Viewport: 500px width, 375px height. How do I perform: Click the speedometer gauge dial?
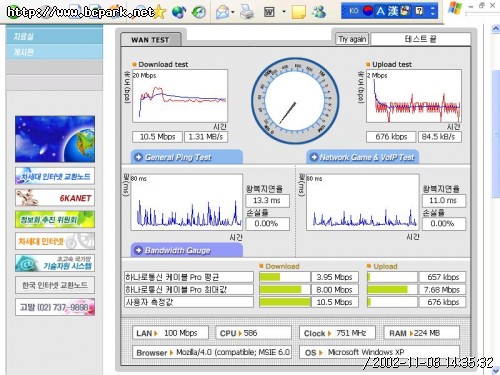(x=295, y=101)
